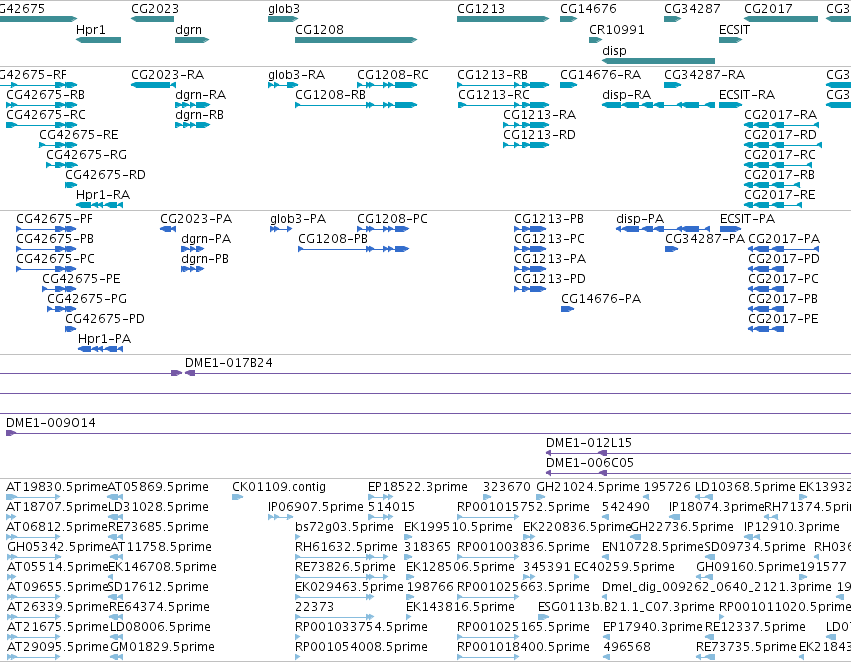Click the dgrn gene label
Screen dimensions: 851x662
tap(188, 29)
